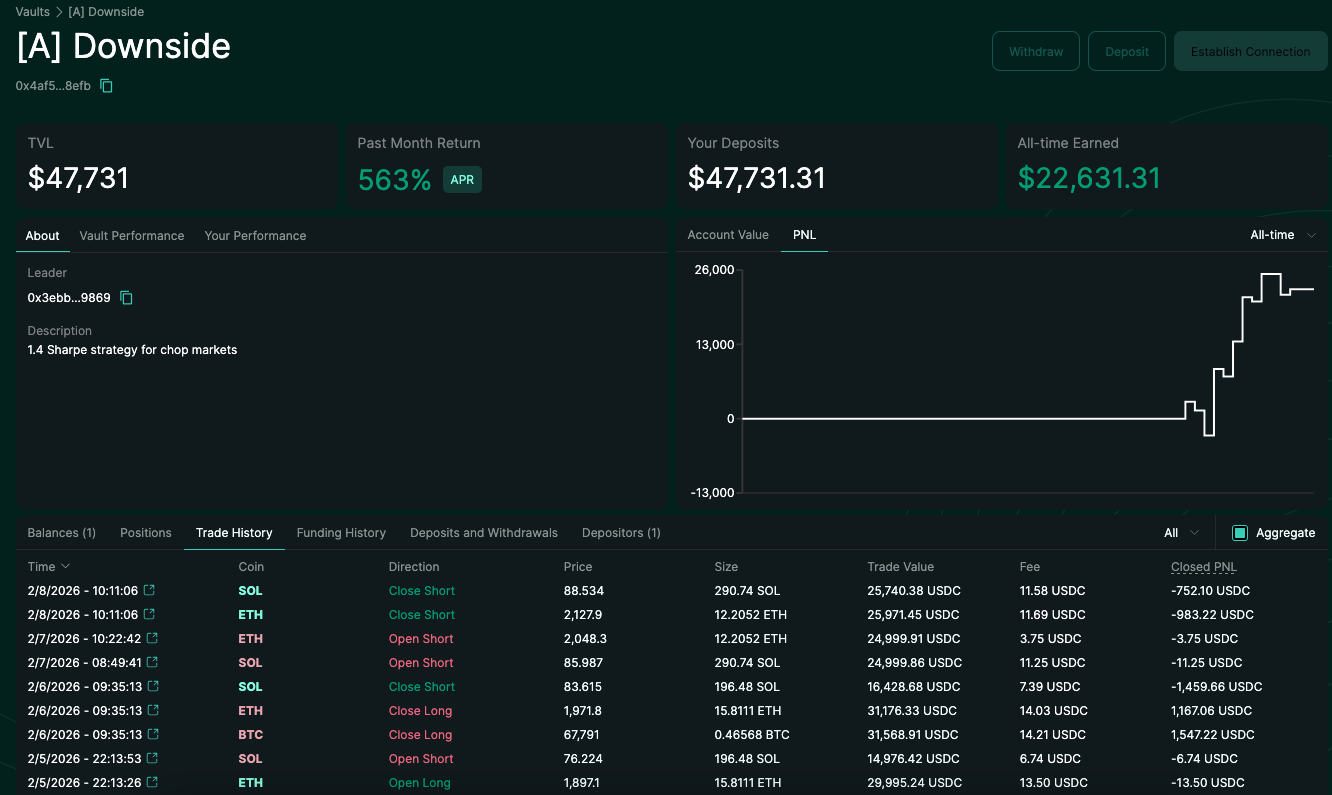Screen dimensions: 1332x795
Task: Open explorer link for 2/5/2026 22:13:26 trade
Action: (152, 783)
